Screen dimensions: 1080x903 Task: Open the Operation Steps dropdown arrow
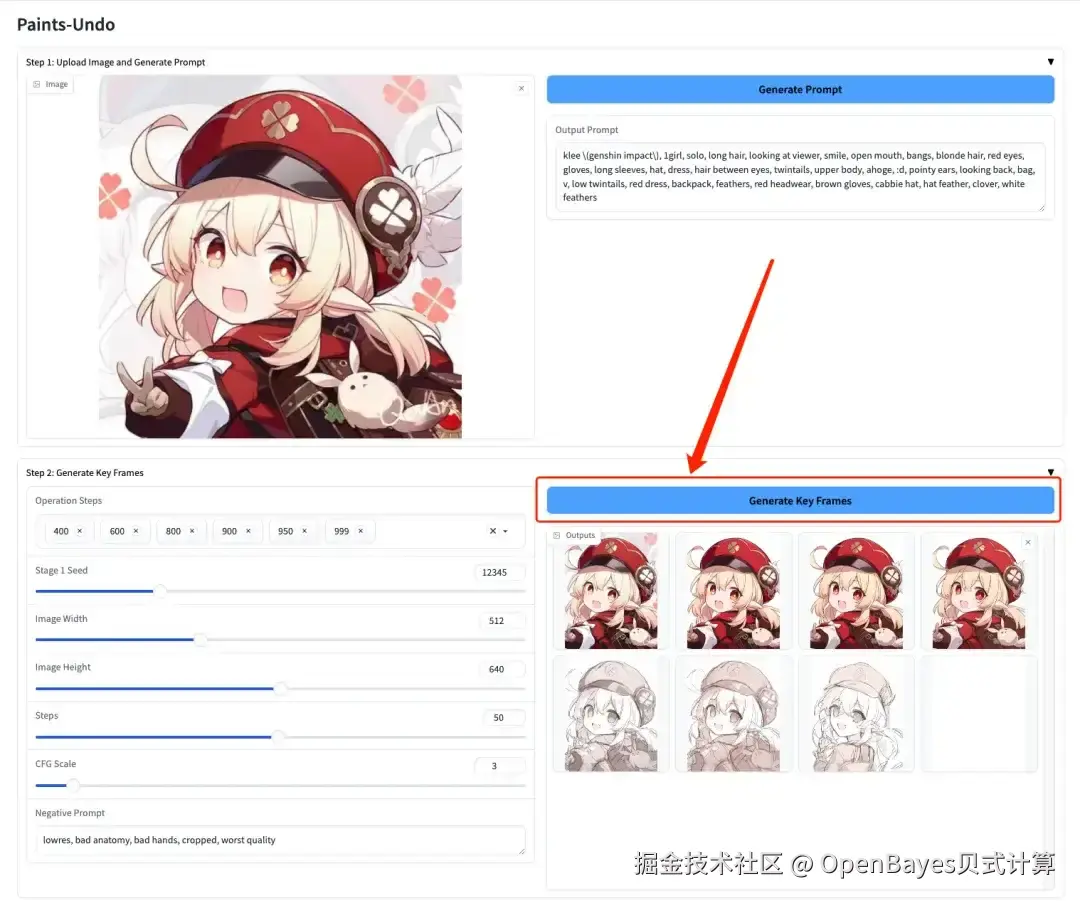click(506, 531)
